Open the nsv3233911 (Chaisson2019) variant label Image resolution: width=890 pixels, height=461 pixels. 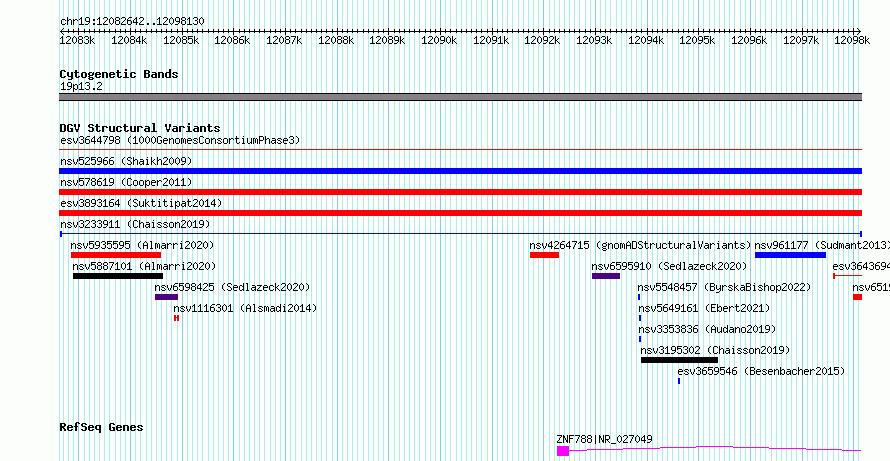click(135, 224)
